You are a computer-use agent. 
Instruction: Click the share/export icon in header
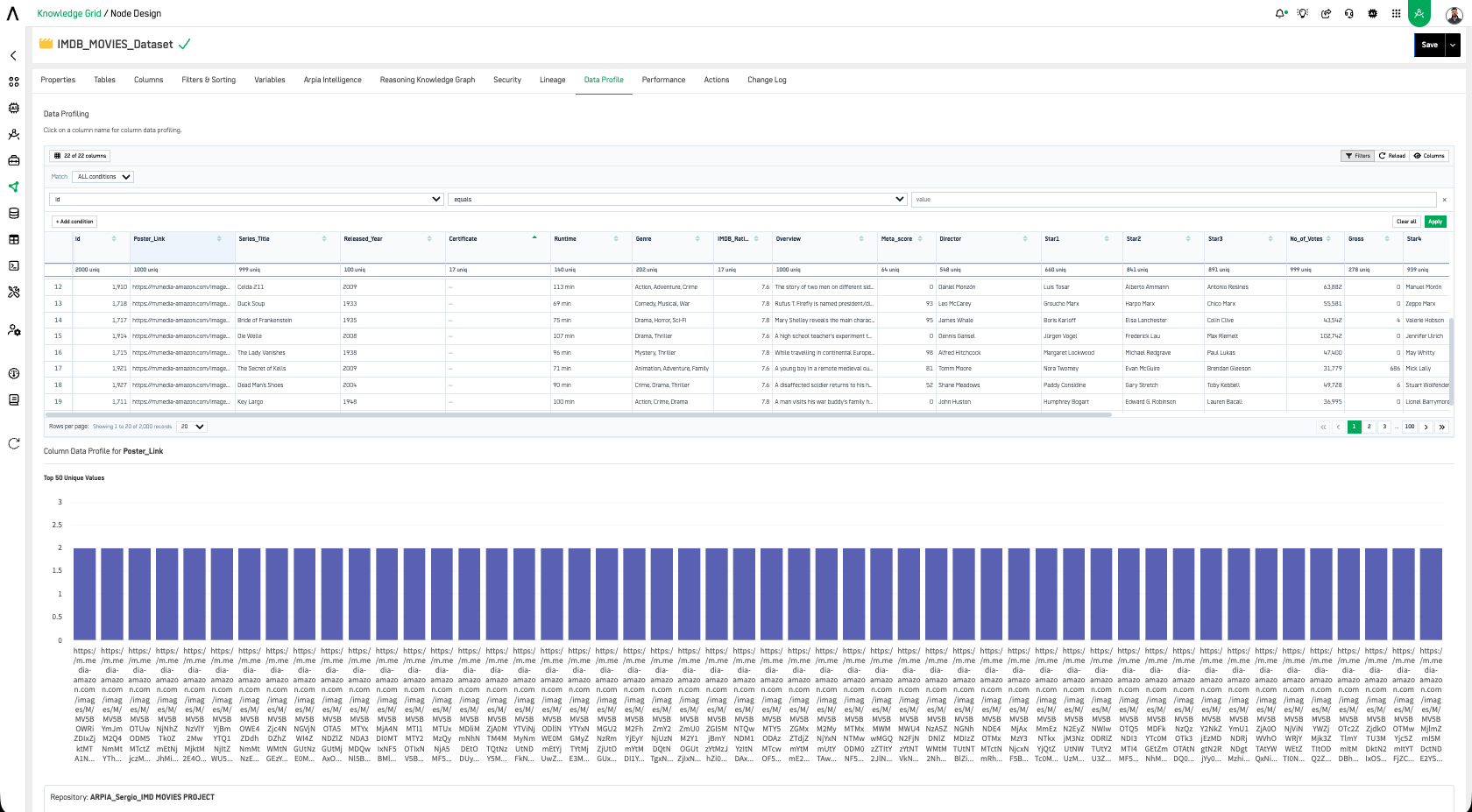coord(1326,13)
